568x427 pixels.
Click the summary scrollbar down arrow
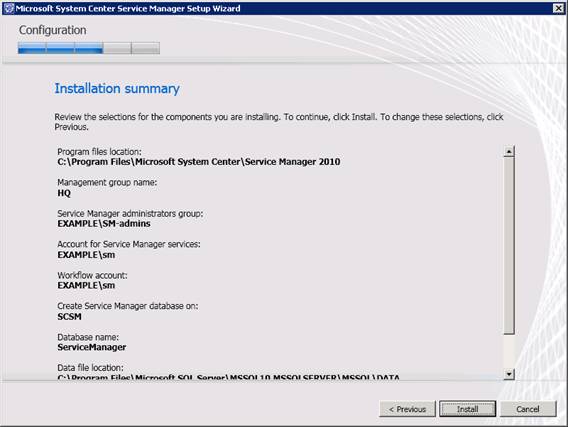pyautogui.click(x=509, y=374)
